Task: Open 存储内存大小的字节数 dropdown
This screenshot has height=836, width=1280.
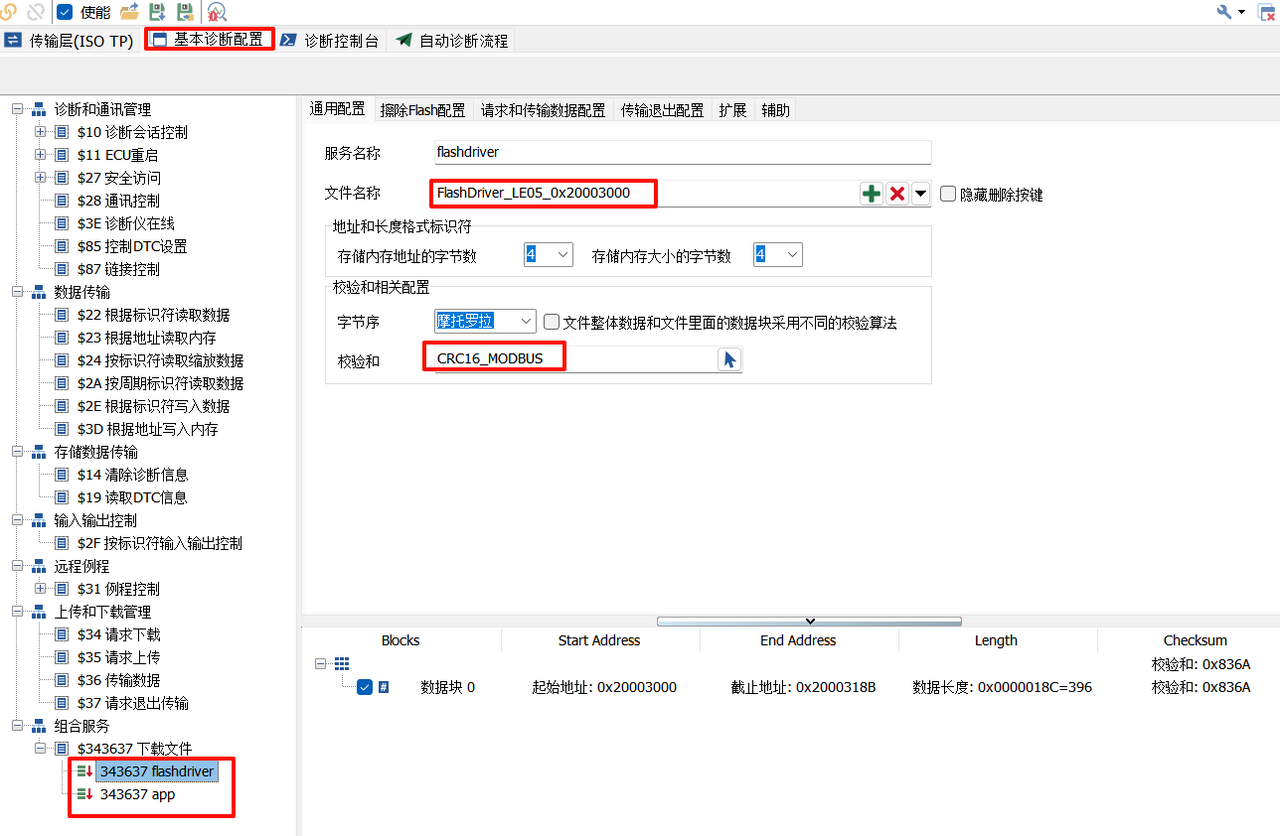Action: (778, 255)
